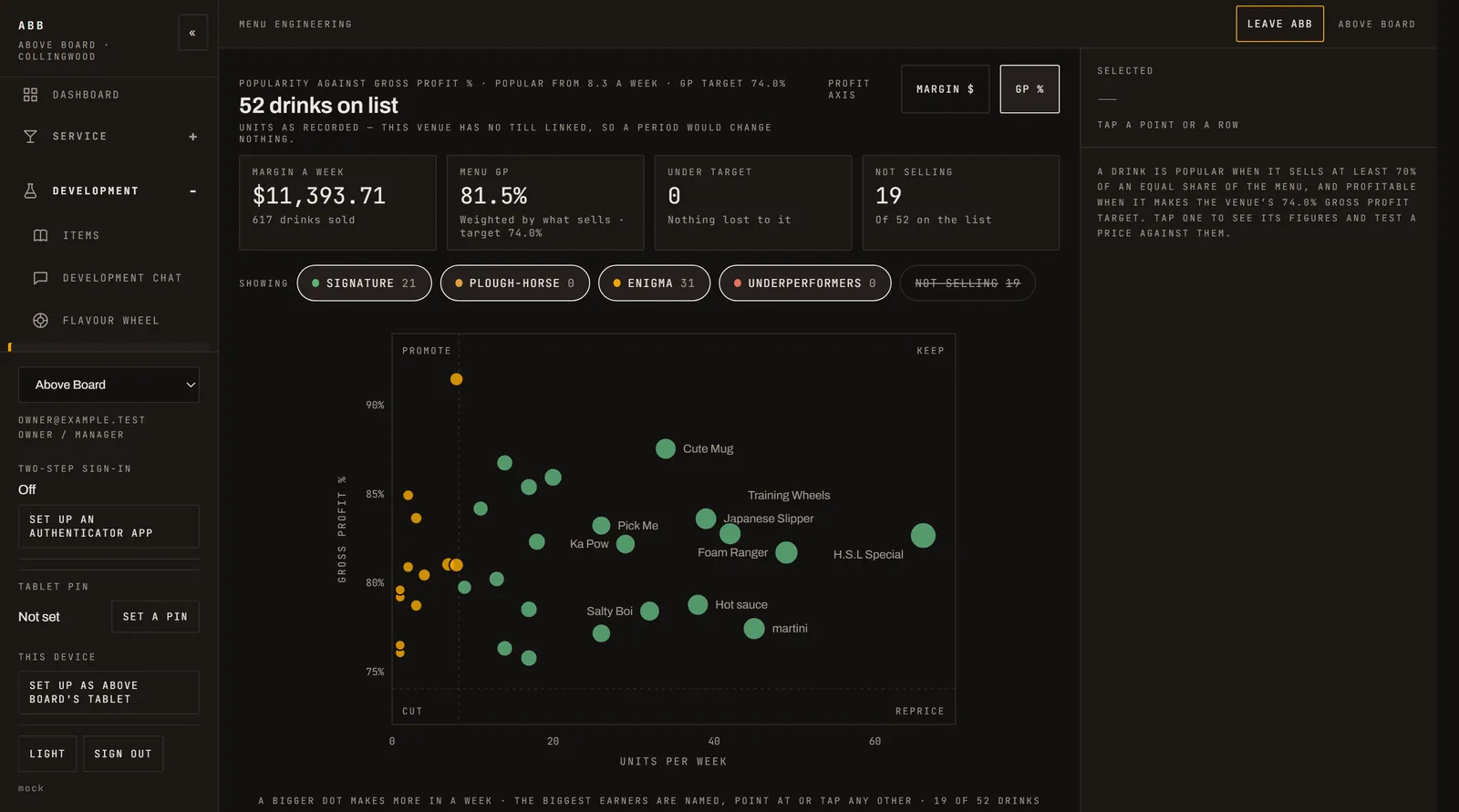This screenshot has width=1459, height=812.
Task: Expand the Service section with the plus
Action: coord(192,137)
